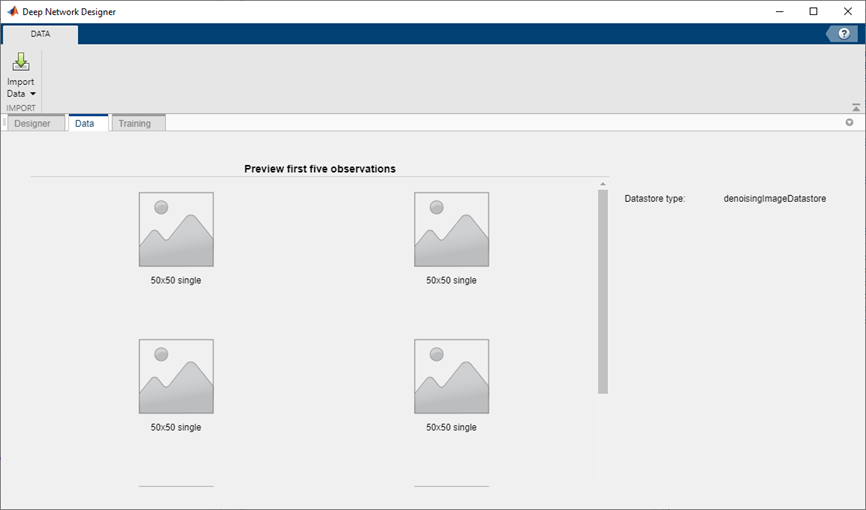Click the denoisingImageDatastore value text
866x510 pixels.
pos(774,198)
